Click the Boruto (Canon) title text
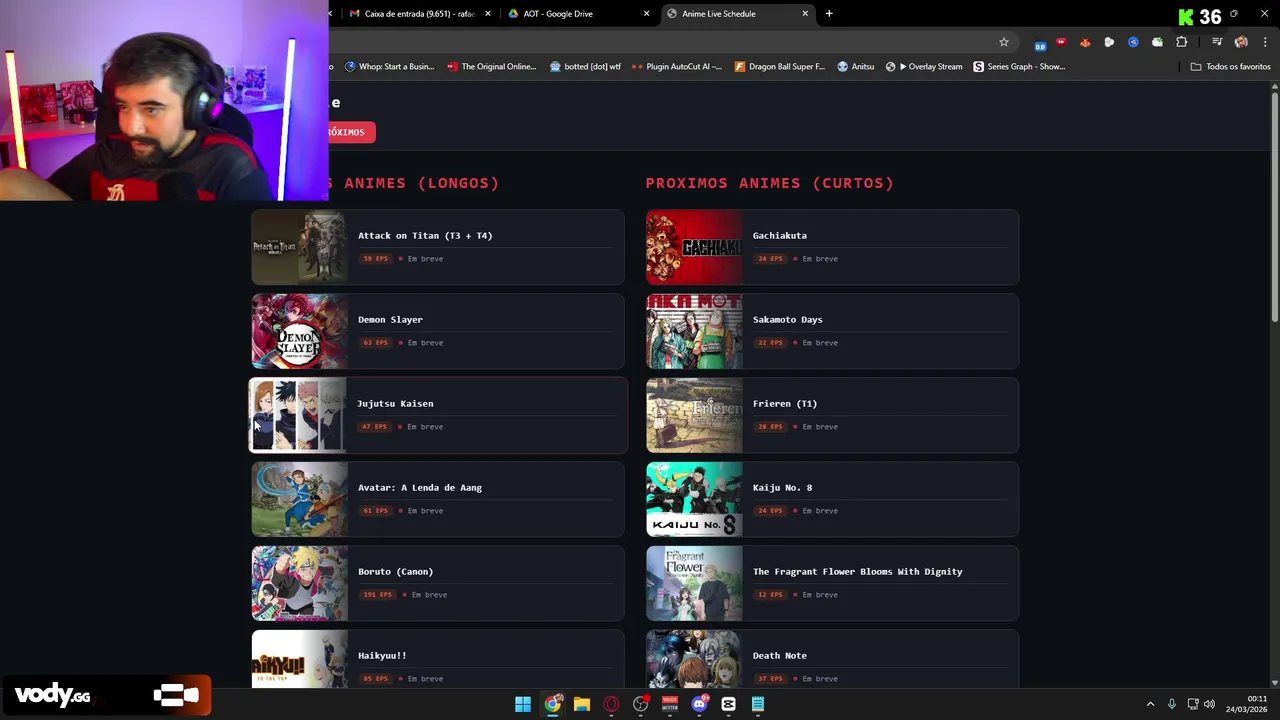 click(395, 571)
